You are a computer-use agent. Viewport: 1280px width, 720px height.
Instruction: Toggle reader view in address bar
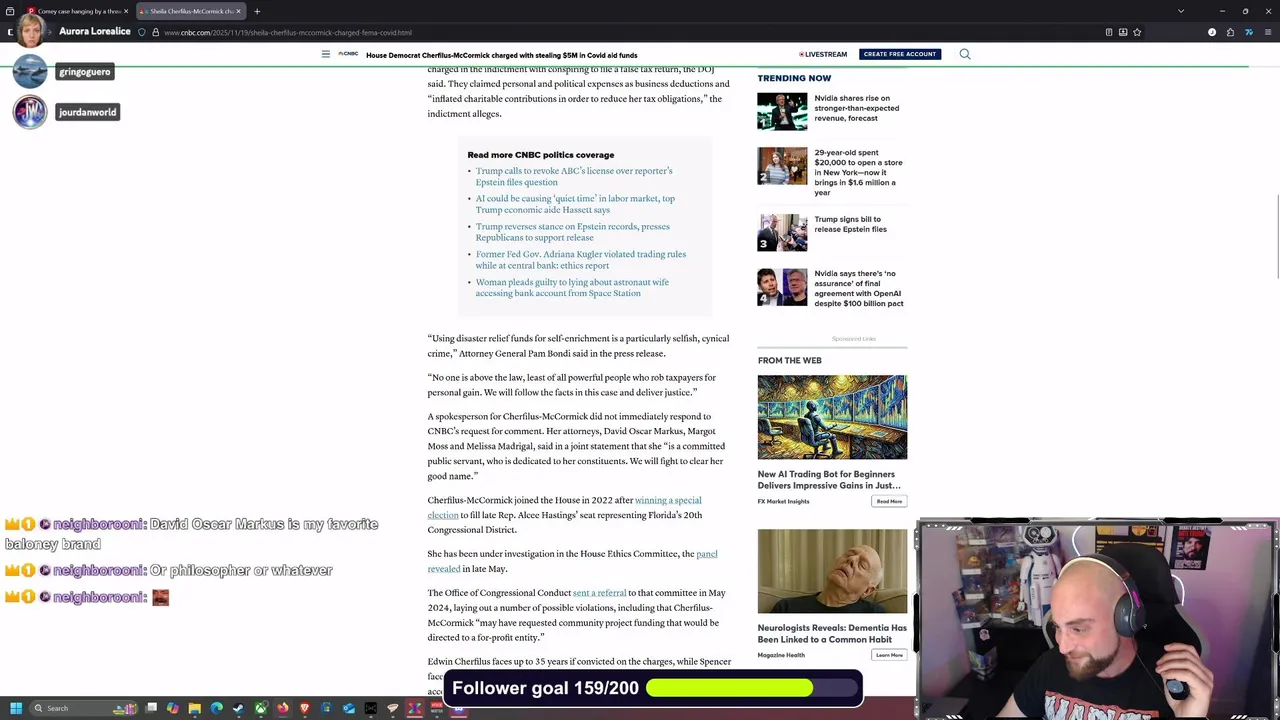(1109, 32)
